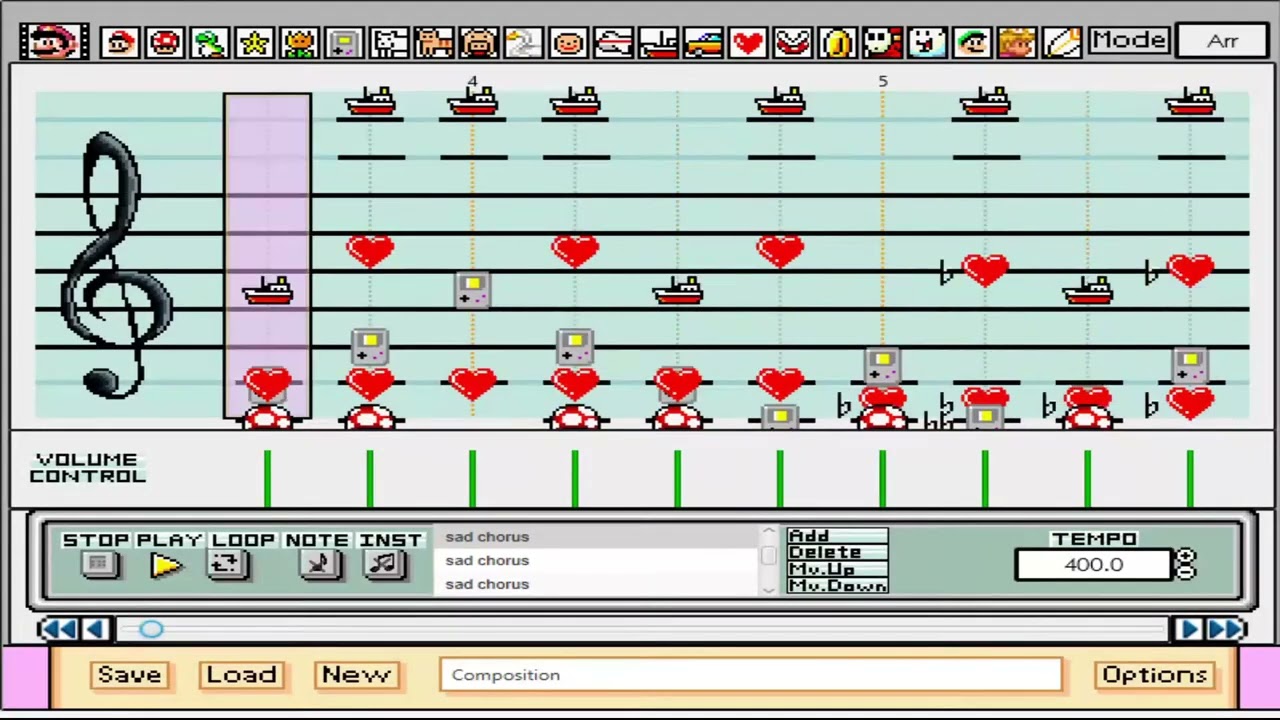The width and height of the screenshot is (1280, 720).
Task: Click the Mode button
Action: [x=1128, y=40]
